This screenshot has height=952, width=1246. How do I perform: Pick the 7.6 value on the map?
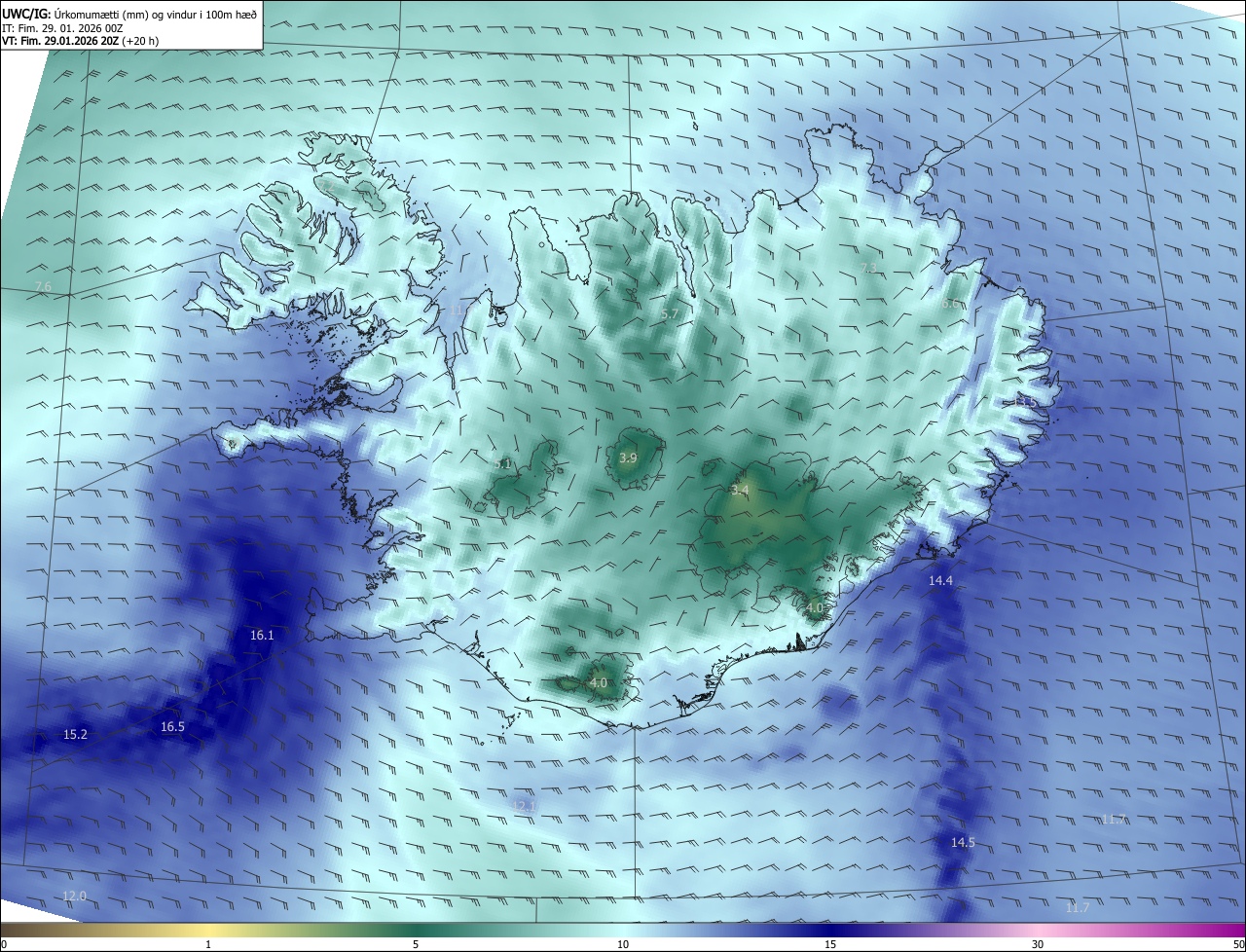(x=43, y=286)
